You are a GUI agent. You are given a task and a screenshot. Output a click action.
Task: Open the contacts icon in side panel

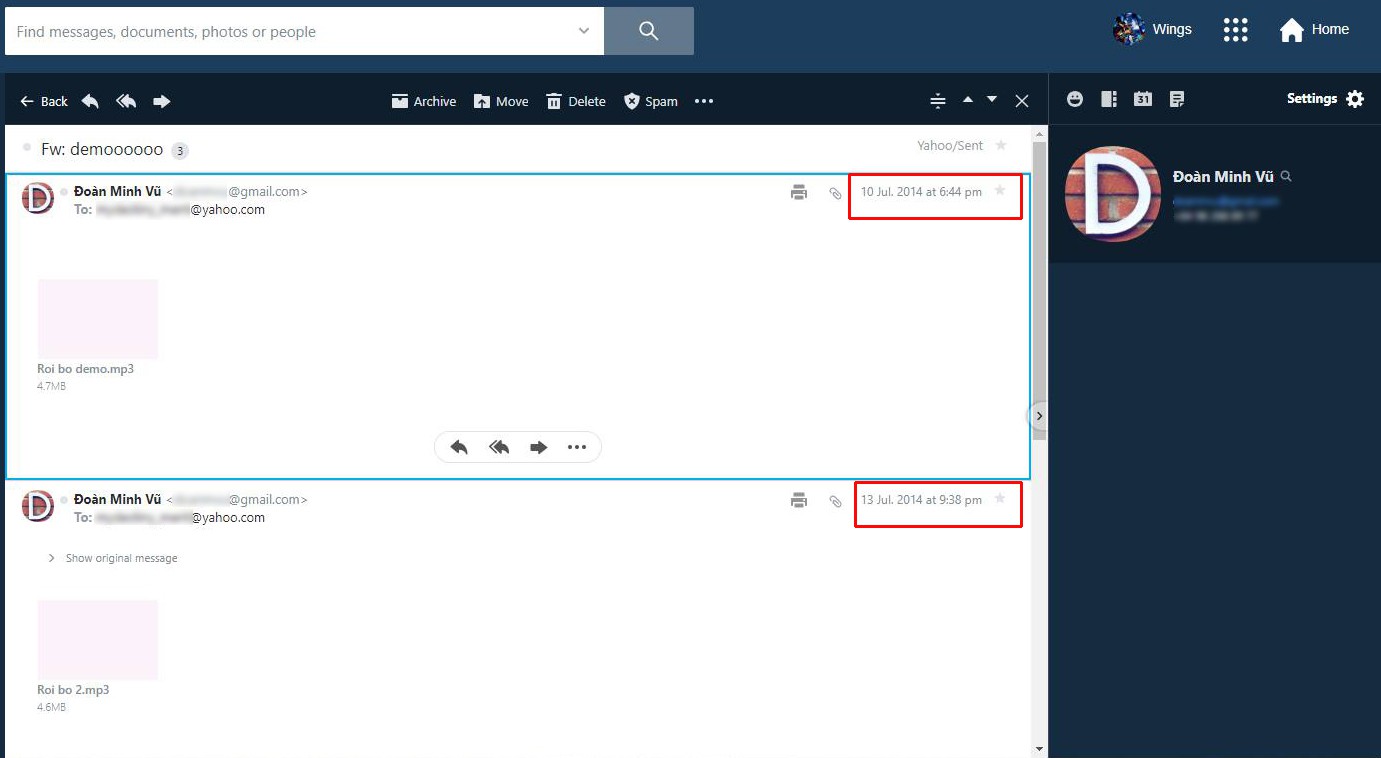tap(1109, 99)
